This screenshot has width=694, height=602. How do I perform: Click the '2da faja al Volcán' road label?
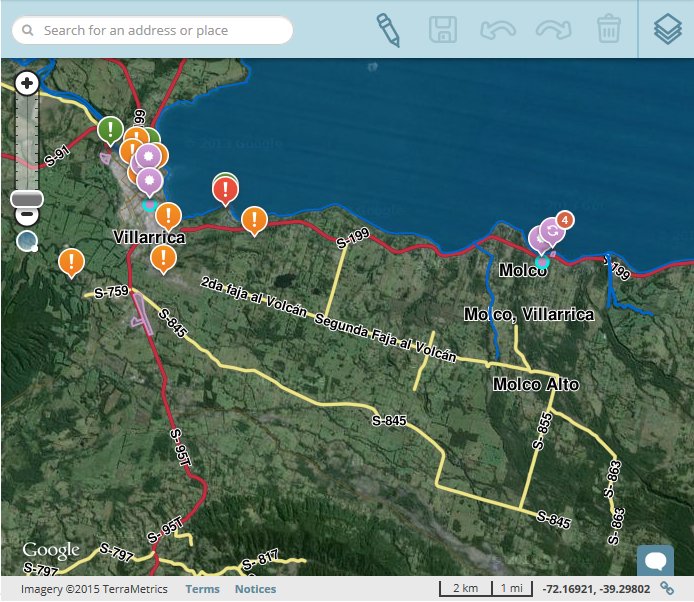click(x=254, y=297)
